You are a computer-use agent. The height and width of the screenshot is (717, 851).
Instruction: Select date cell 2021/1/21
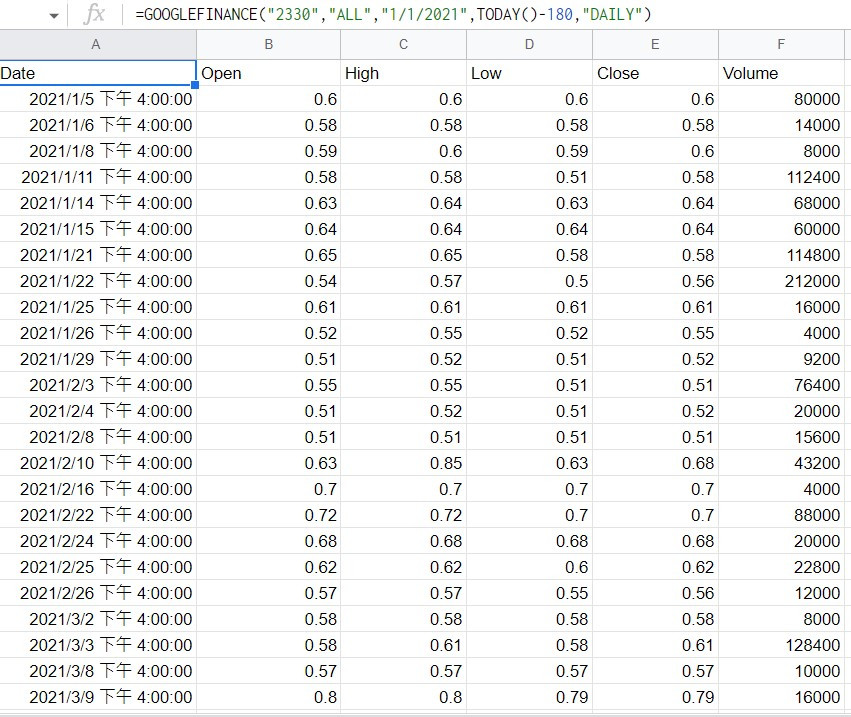[98, 255]
